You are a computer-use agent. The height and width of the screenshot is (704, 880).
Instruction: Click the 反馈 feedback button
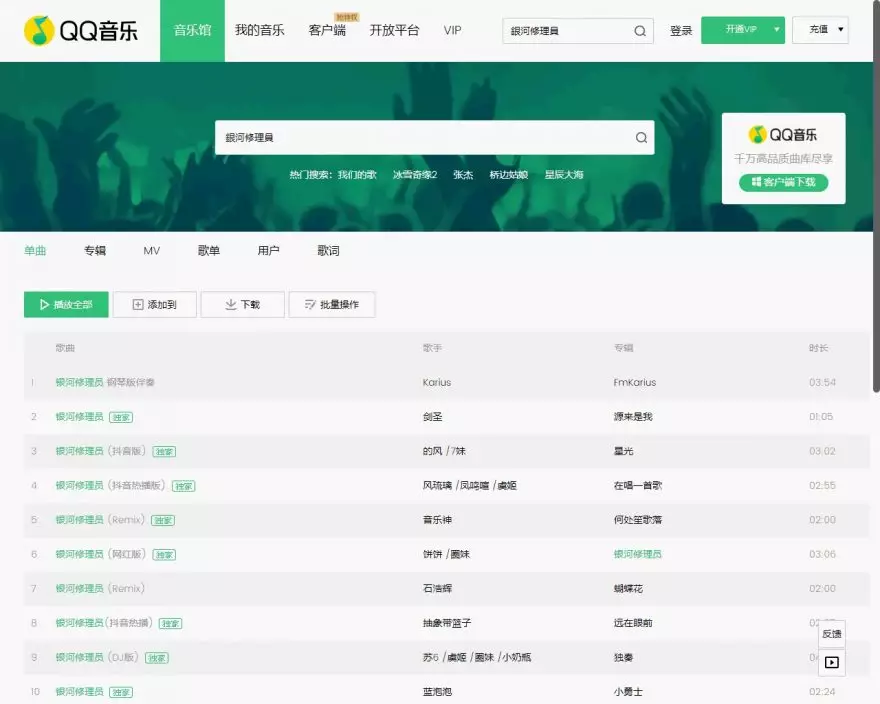tap(831, 634)
